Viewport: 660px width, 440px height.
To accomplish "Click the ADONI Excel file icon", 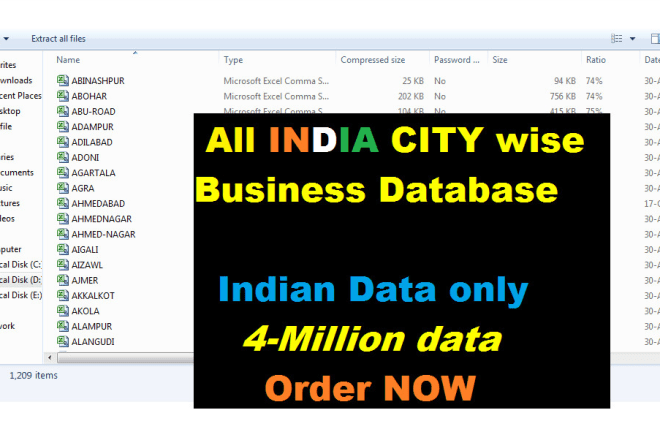I will point(63,157).
